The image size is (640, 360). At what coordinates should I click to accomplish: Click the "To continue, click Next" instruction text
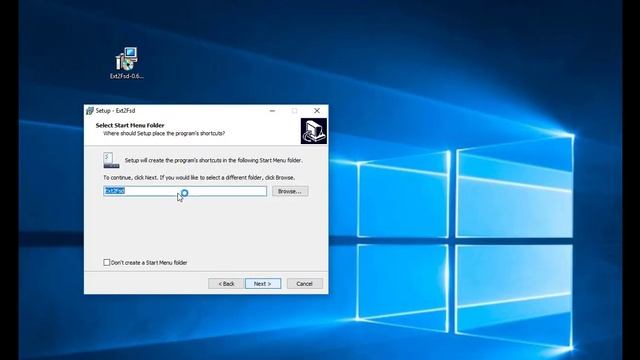point(199,178)
